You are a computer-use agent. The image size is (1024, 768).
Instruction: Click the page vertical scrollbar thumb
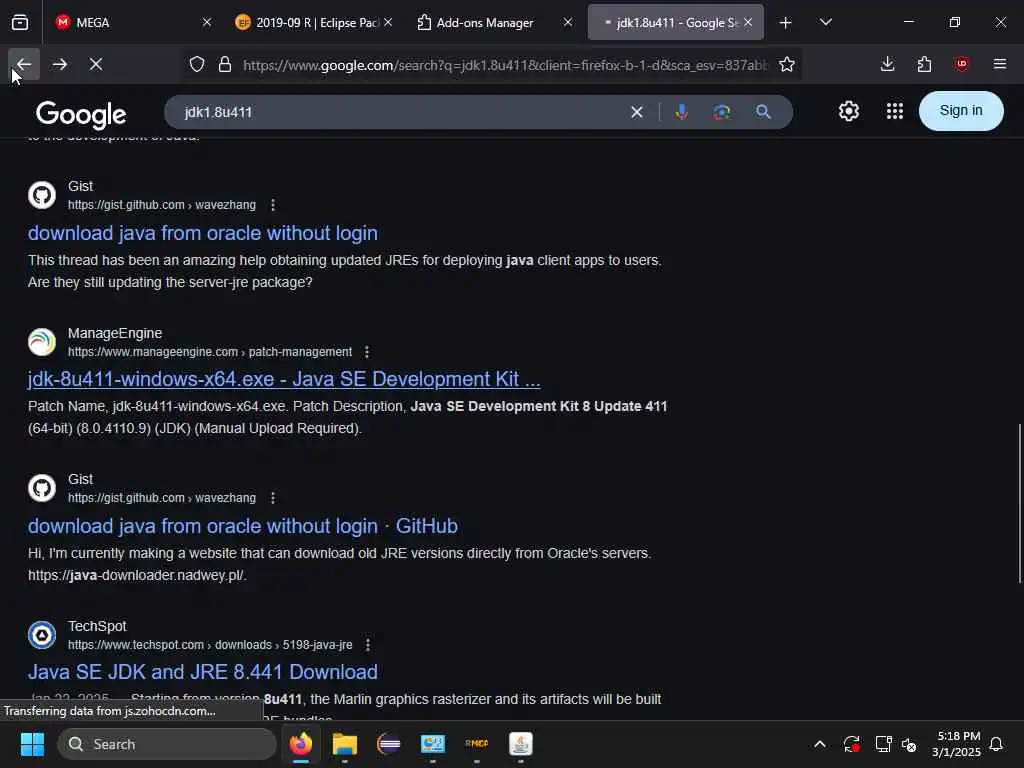coord(1019,503)
